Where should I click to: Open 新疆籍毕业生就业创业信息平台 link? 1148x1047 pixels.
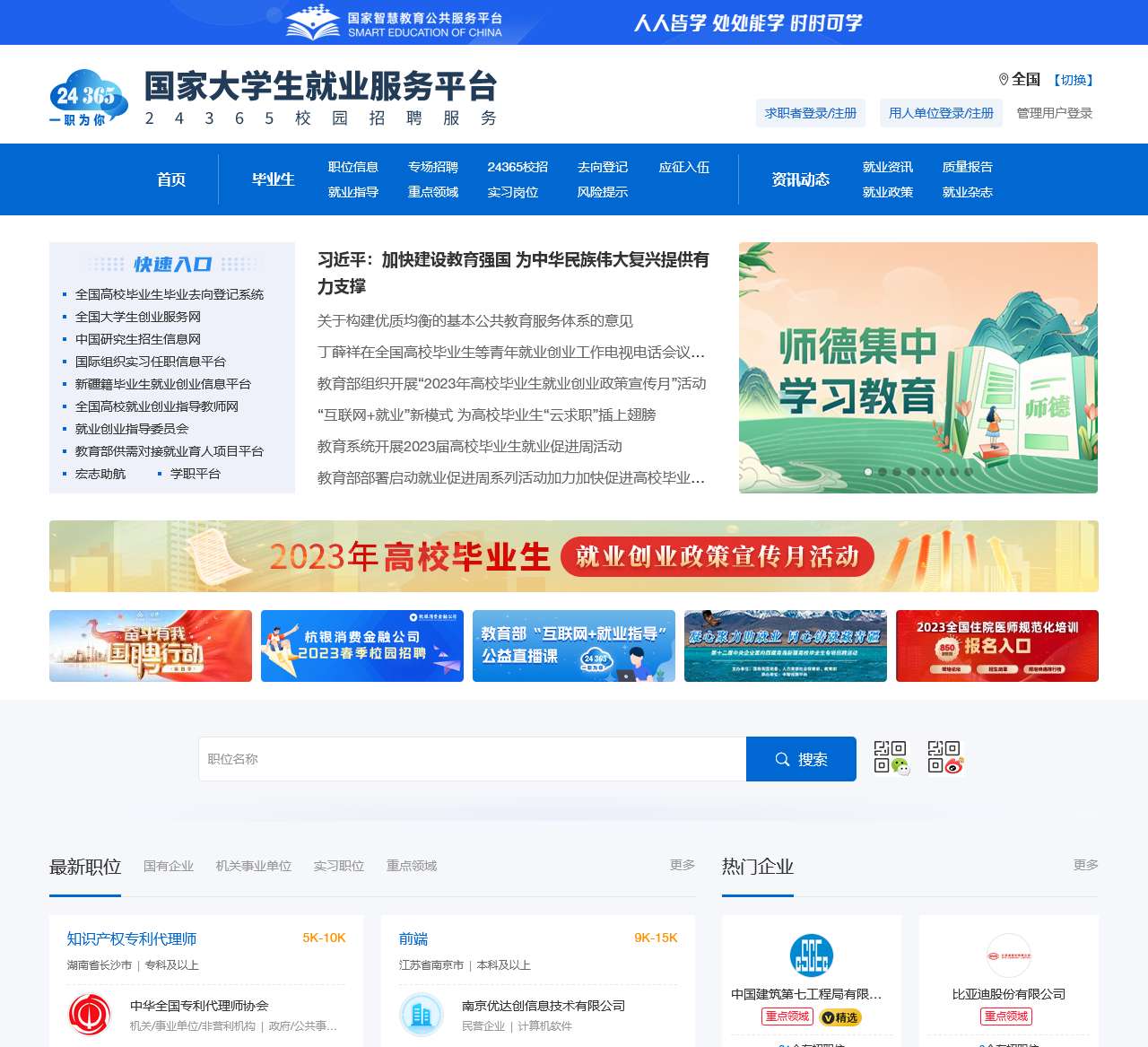point(163,384)
